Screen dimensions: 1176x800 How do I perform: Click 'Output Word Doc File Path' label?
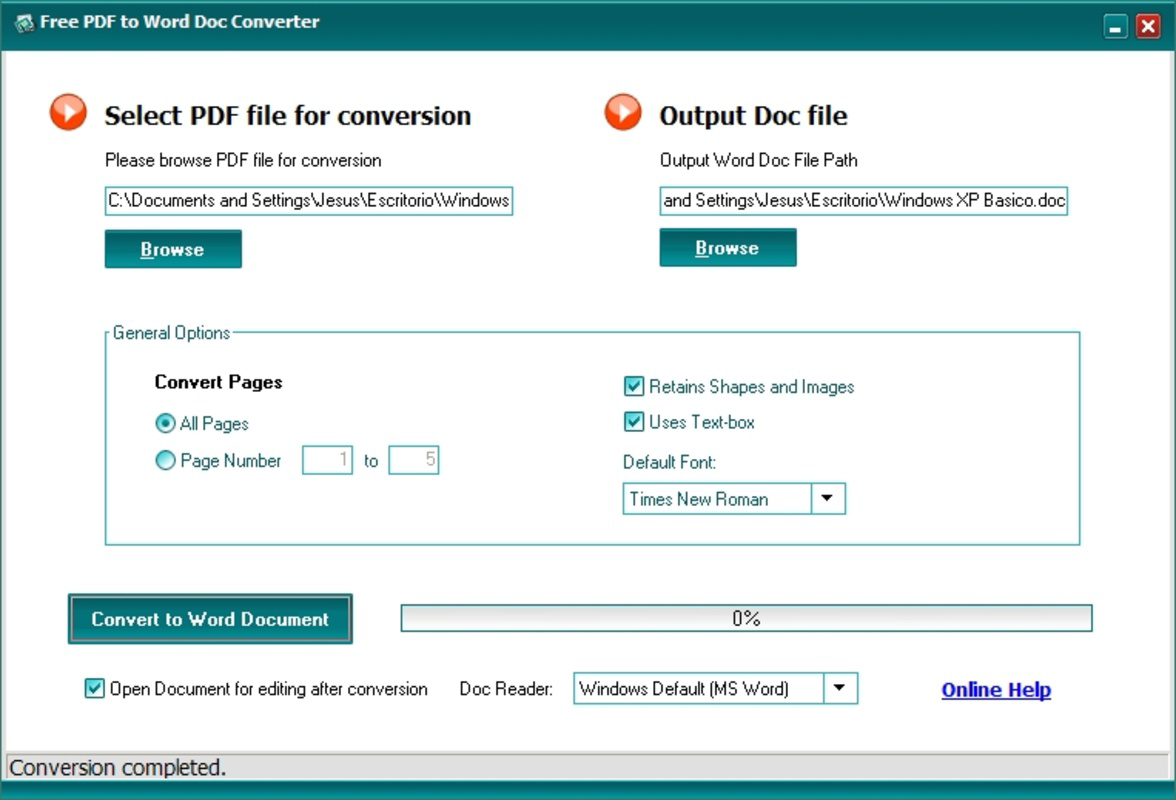click(x=758, y=160)
